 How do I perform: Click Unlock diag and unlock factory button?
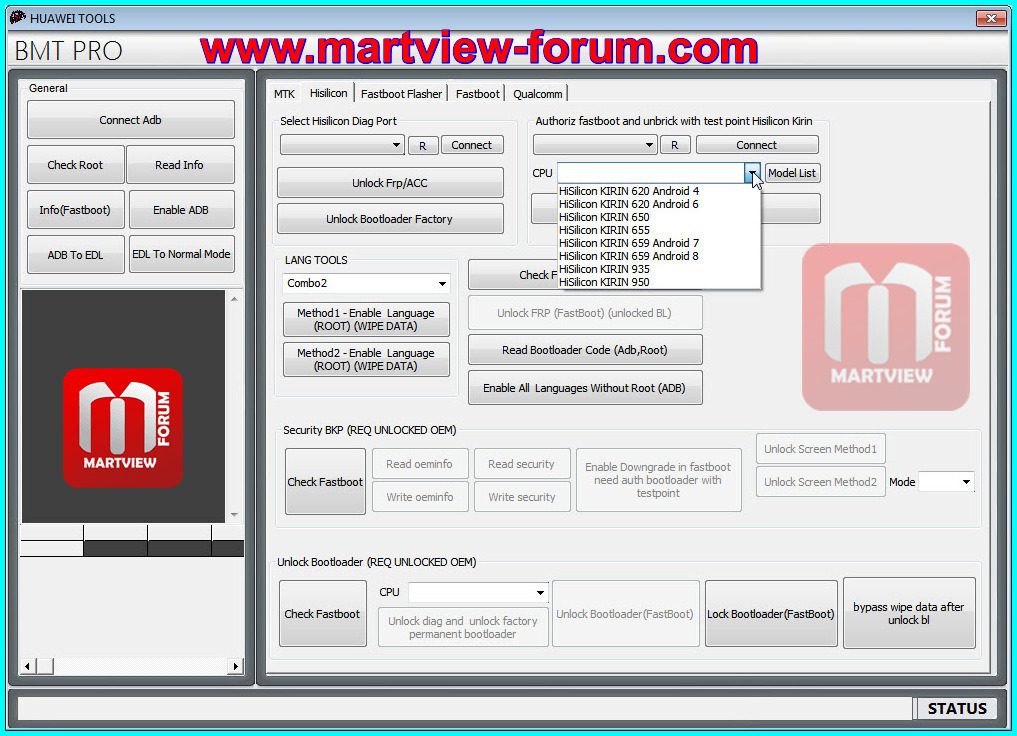pos(463,627)
